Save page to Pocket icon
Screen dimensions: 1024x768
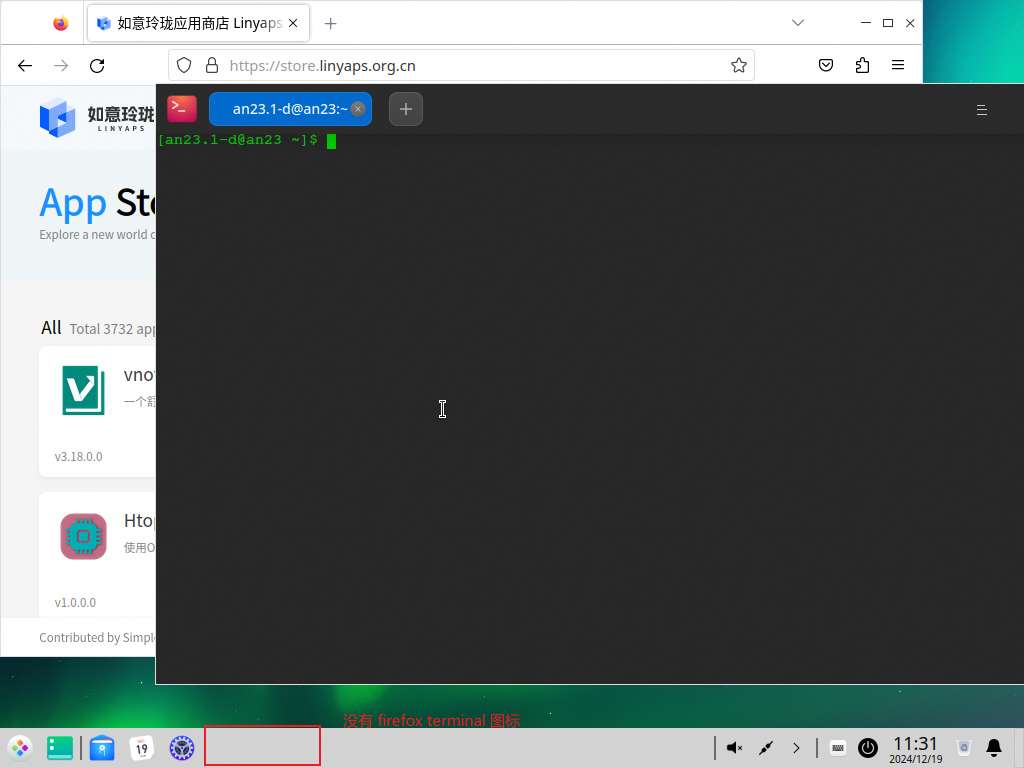point(826,65)
